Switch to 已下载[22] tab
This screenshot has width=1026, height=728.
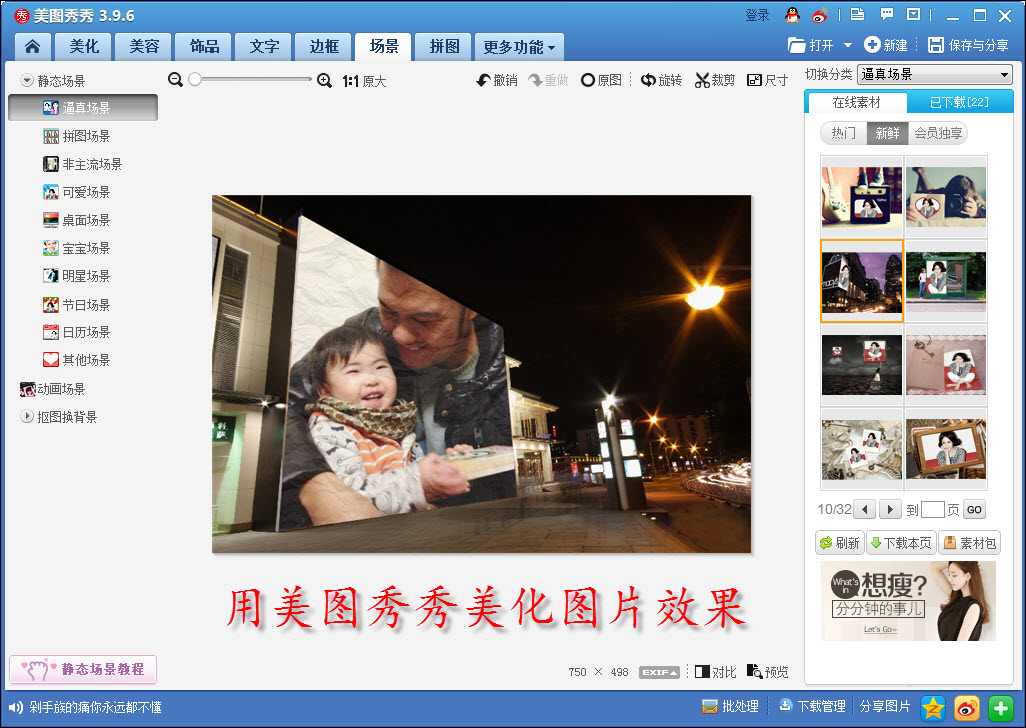coord(959,102)
